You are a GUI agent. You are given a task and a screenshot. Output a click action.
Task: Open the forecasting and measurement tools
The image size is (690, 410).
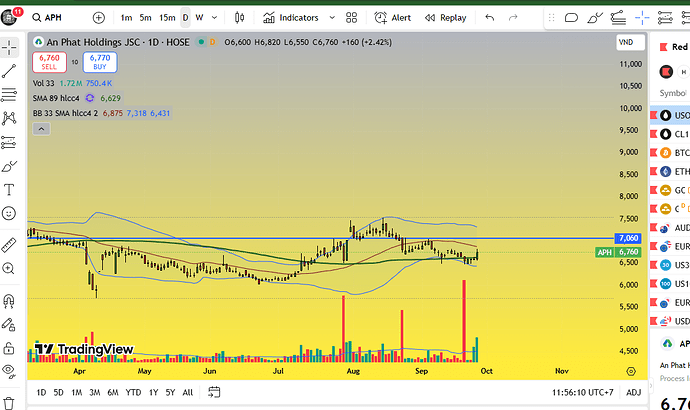click(9, 142)
